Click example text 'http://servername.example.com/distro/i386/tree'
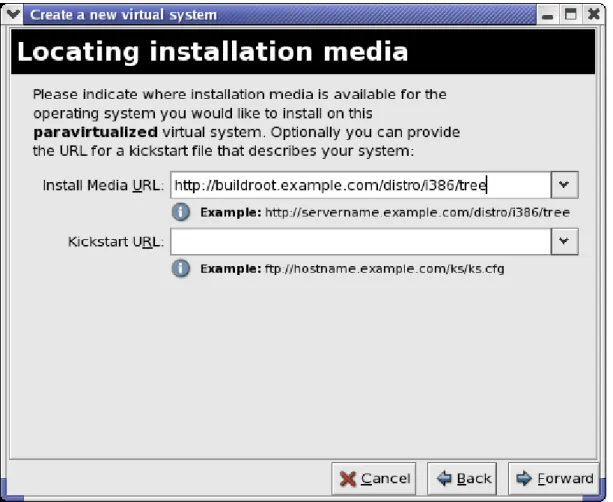This screenshot has height=502, width=613. [x=417, y=213]
